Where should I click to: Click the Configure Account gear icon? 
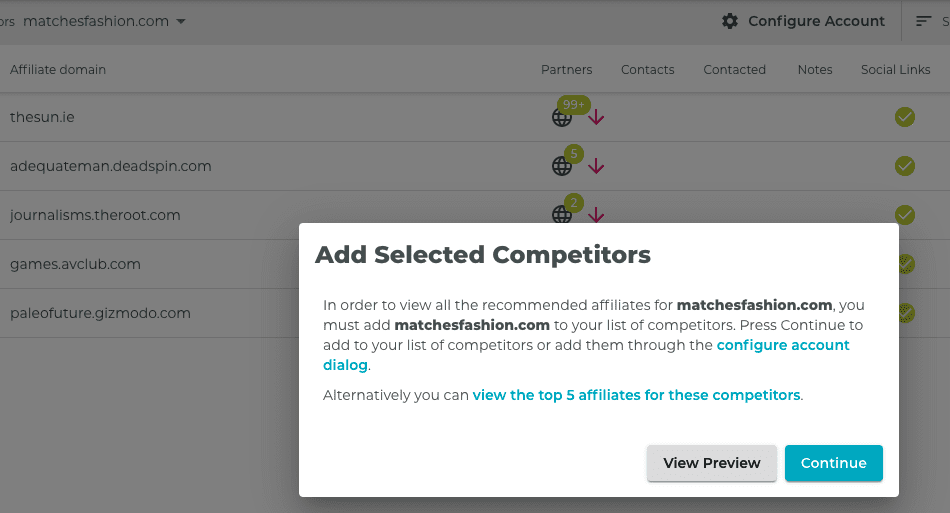coord(730,21)
